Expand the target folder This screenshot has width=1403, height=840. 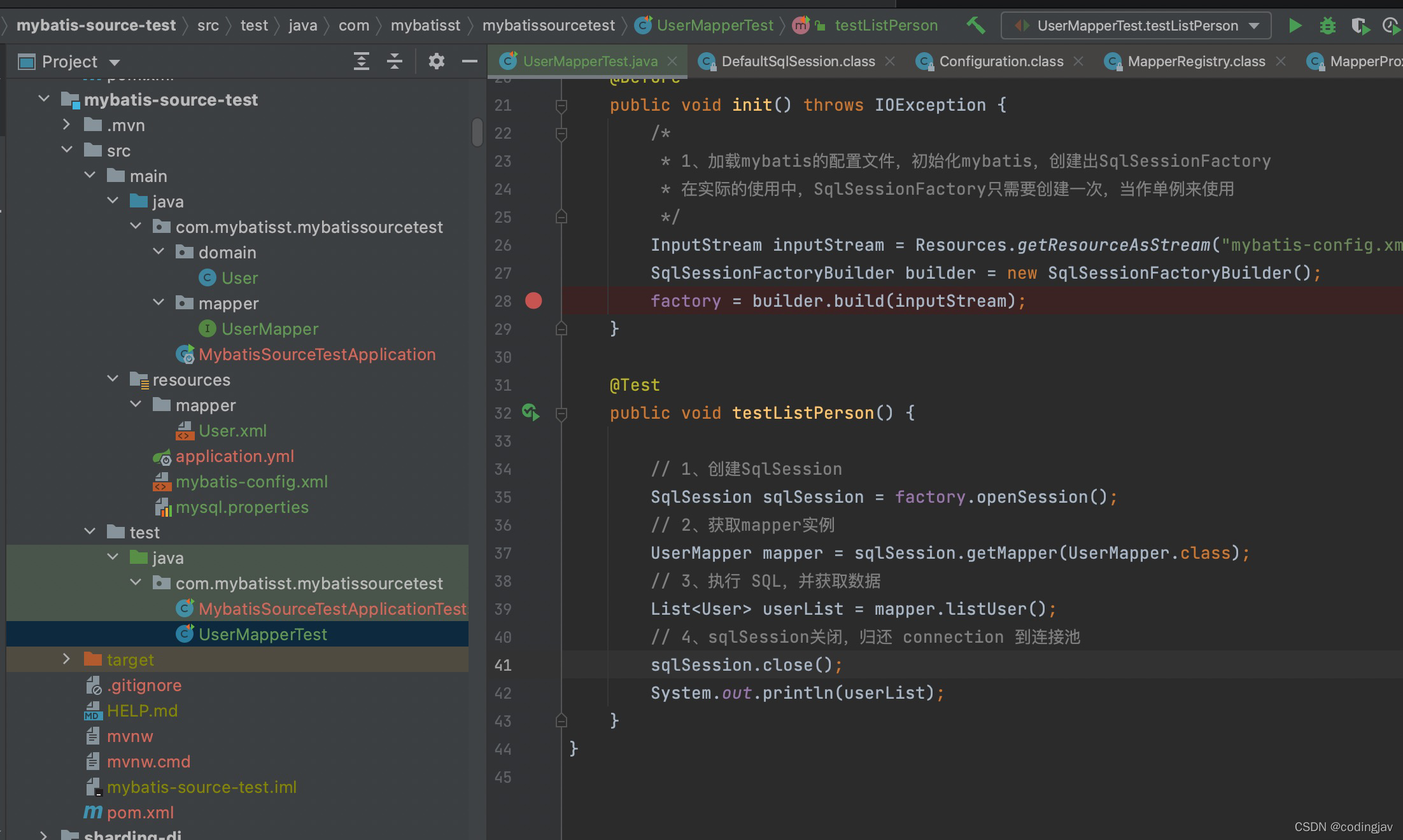click(66, 659)
